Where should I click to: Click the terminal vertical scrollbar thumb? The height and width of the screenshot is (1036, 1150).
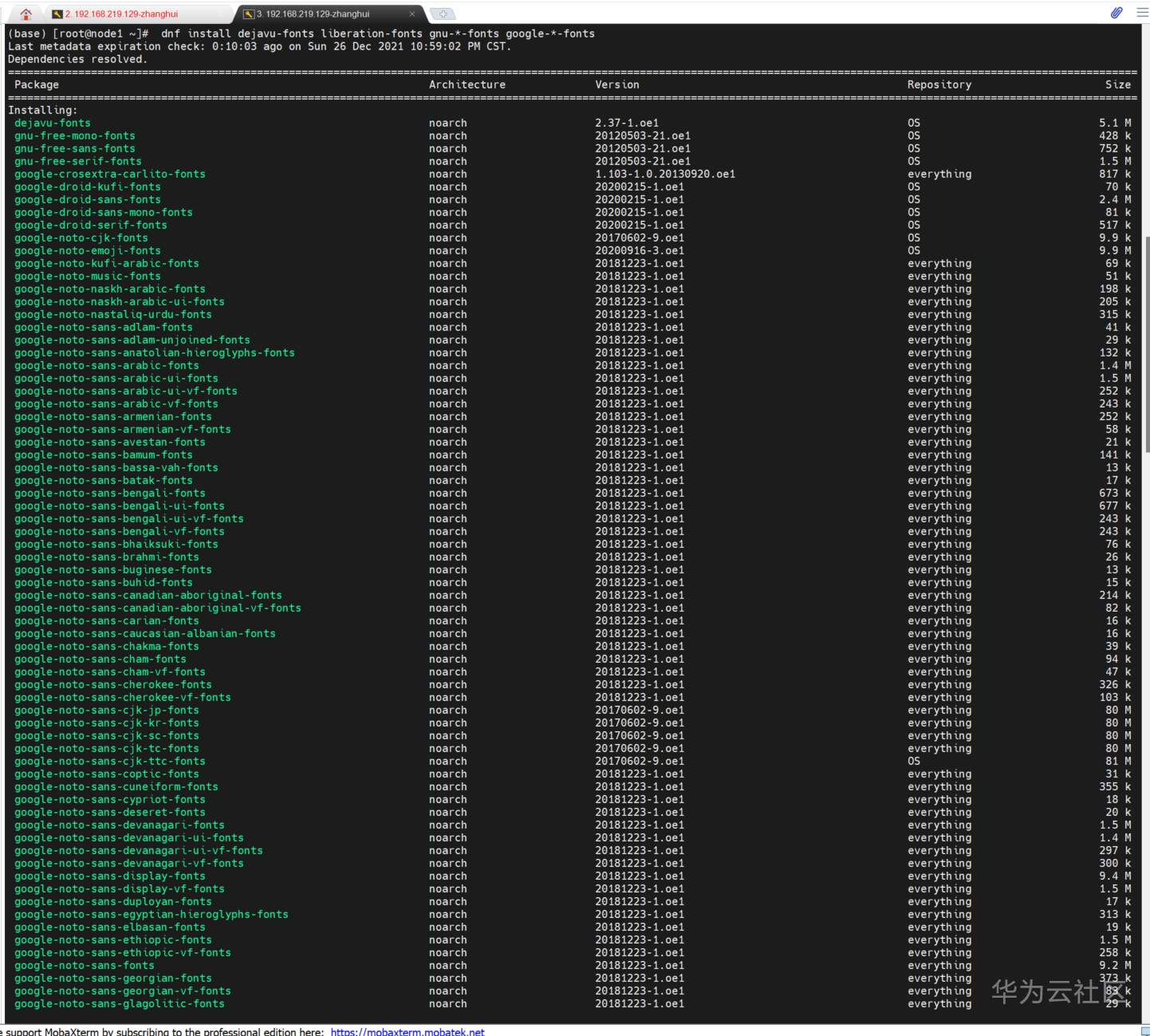coord(1146,343)
